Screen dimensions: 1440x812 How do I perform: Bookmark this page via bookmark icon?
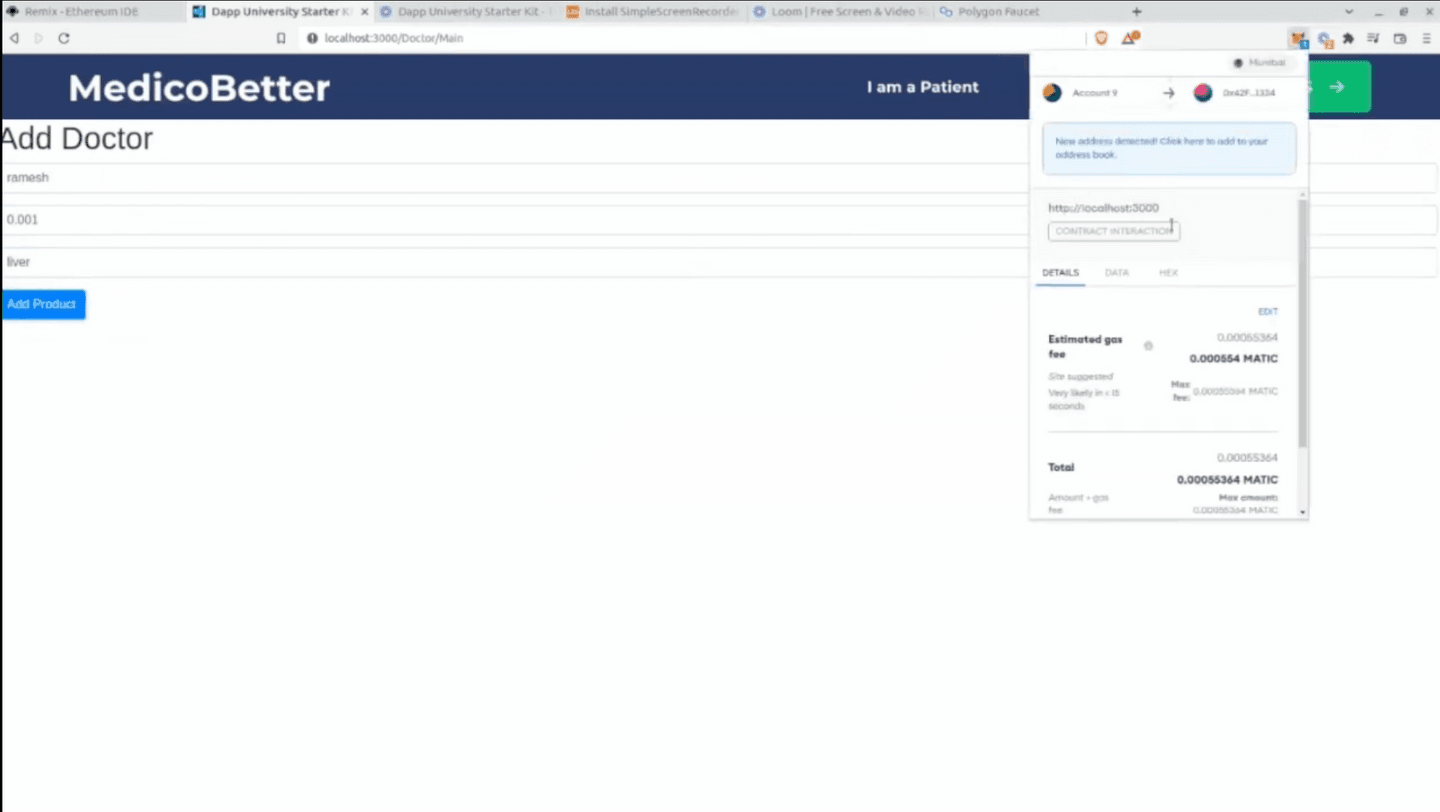(x=281, y=38)
